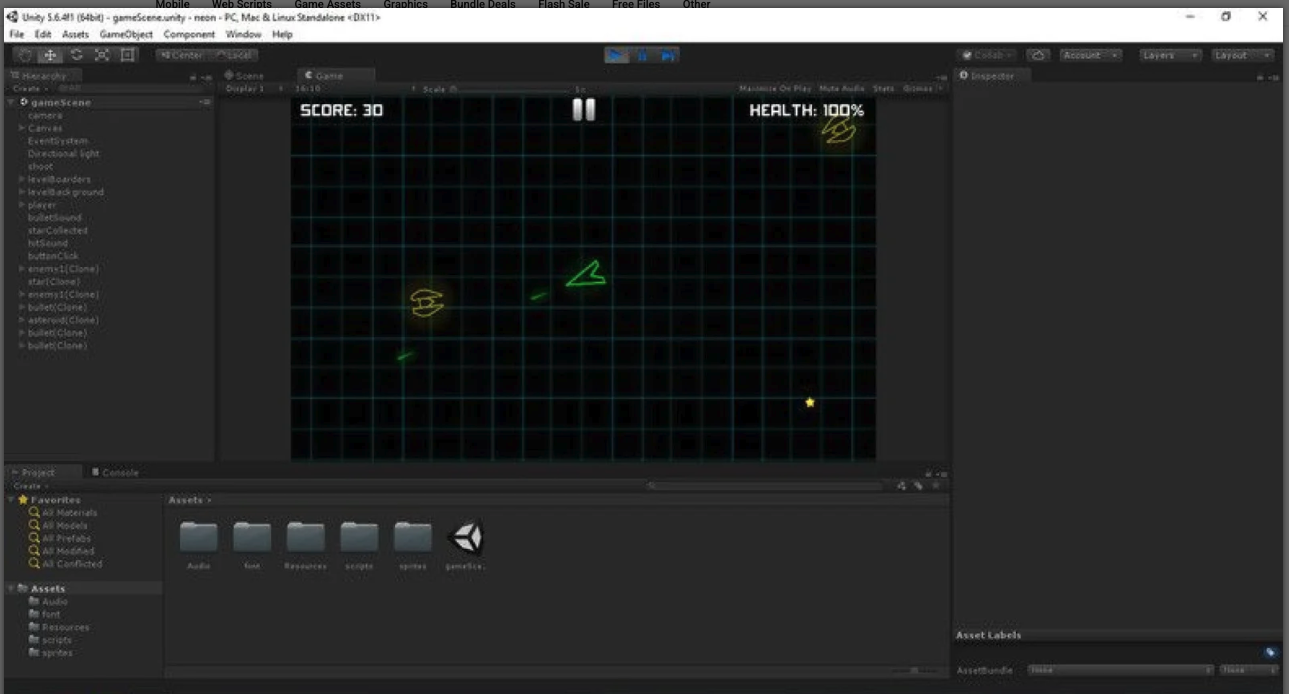Image resolution: width=1289 pixels, height=694 pixels.
Task: Toggle the Stats overlay
Action: [x=883, y=88]
